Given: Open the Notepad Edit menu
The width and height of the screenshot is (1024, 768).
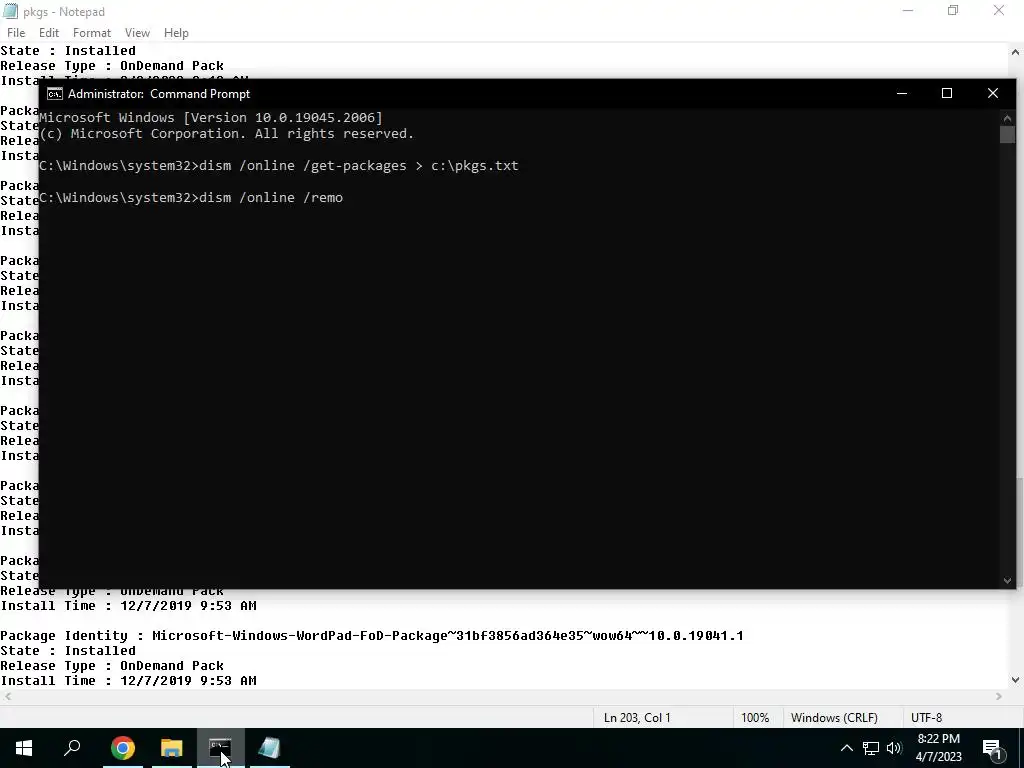Looking at the screenshot, I should coord(49,33).
